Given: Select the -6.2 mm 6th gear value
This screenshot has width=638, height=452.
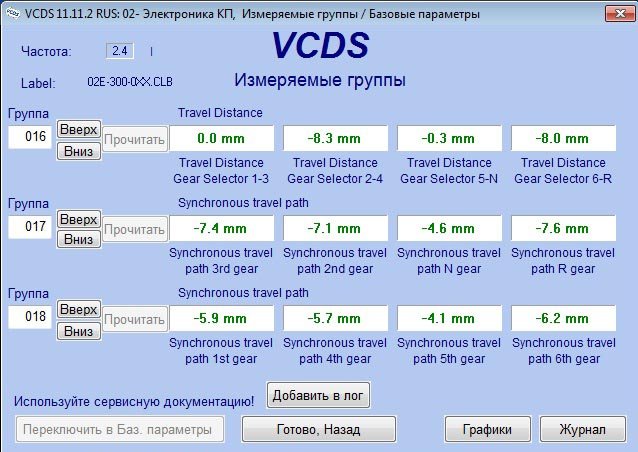Looking at the screenshot, I should 563,318.
